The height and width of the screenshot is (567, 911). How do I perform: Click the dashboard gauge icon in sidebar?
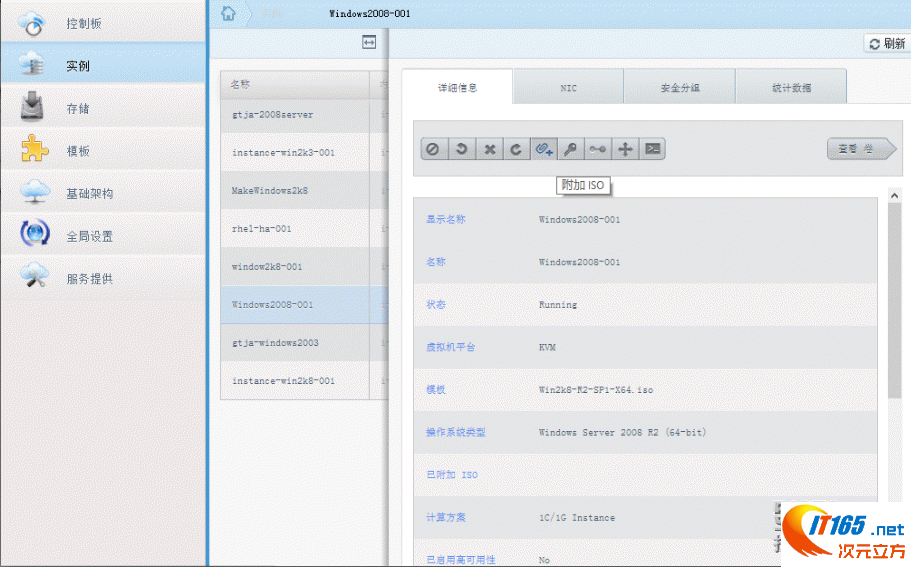(32, 23)
